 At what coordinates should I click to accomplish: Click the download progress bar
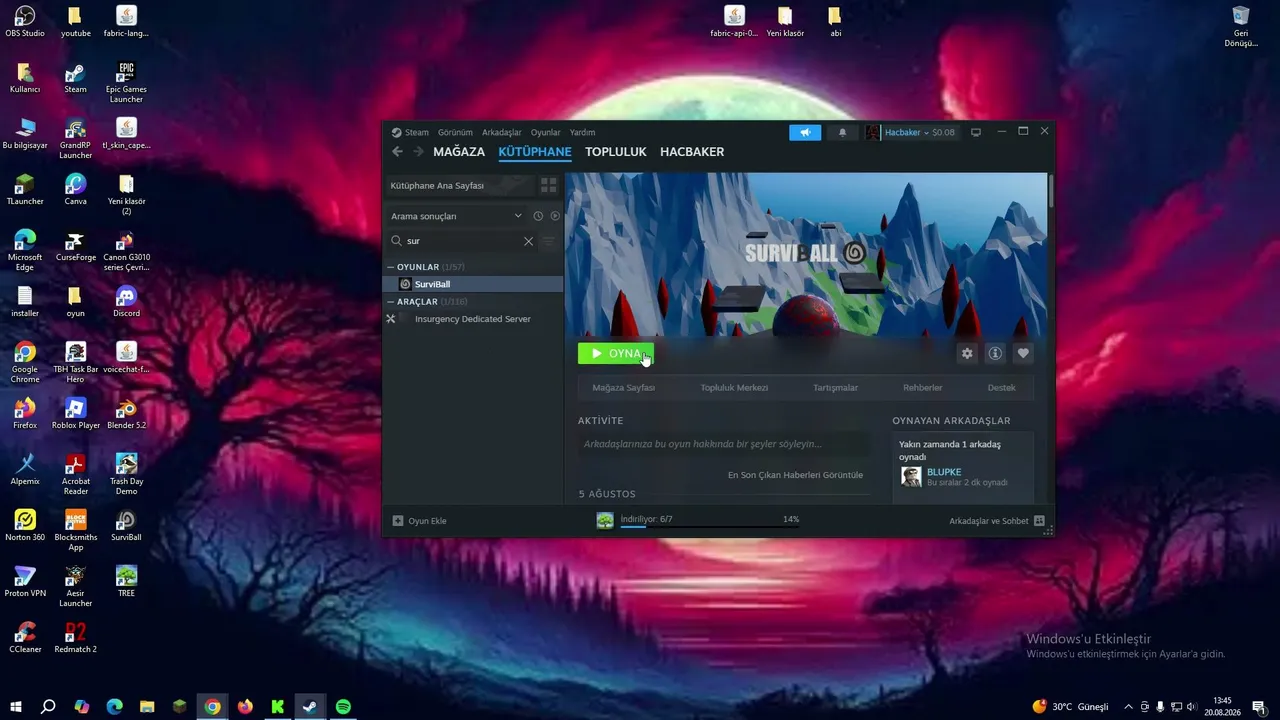[x=710, y=526]
